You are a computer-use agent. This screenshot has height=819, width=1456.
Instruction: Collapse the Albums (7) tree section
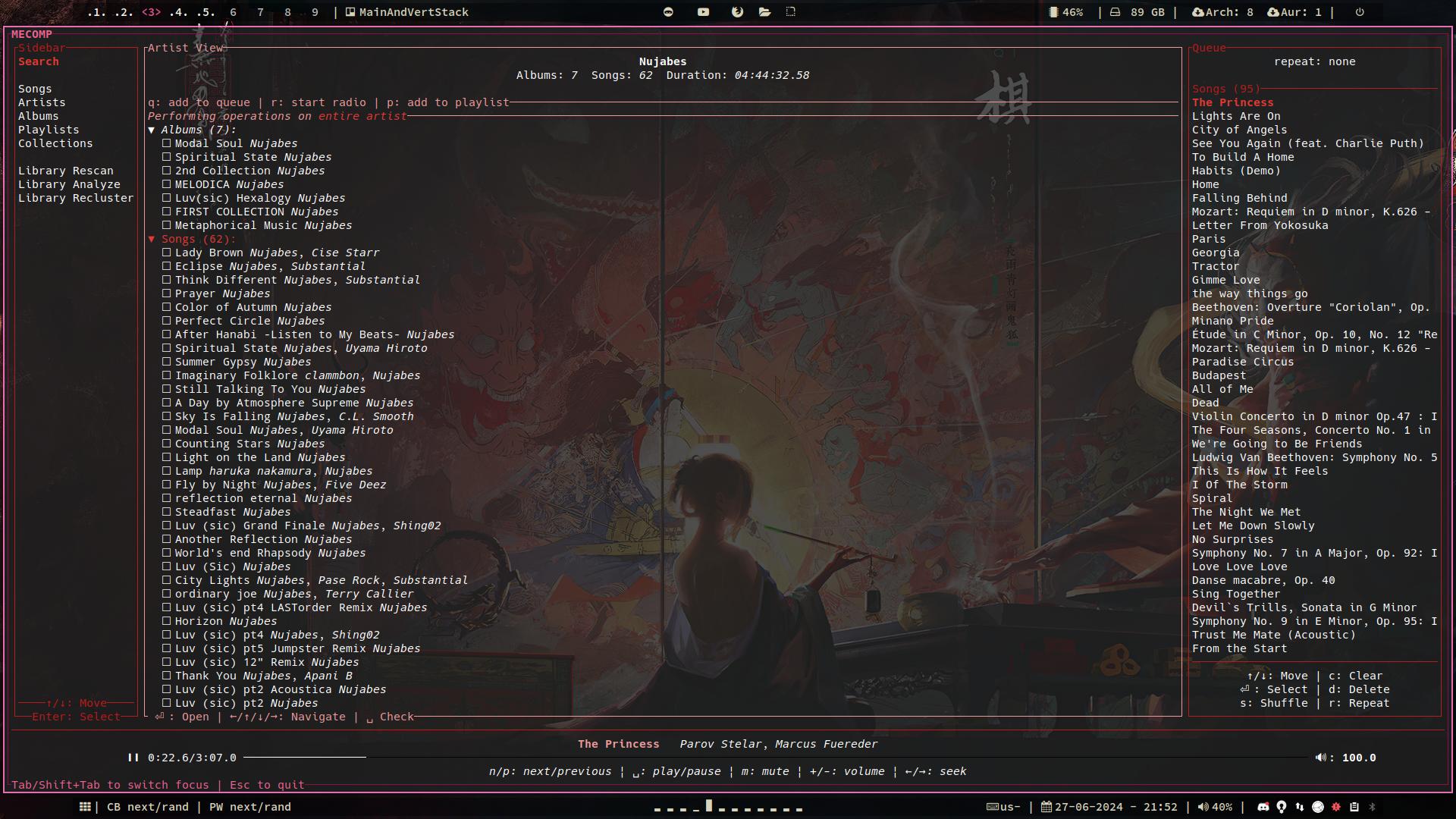coord(152,130)
